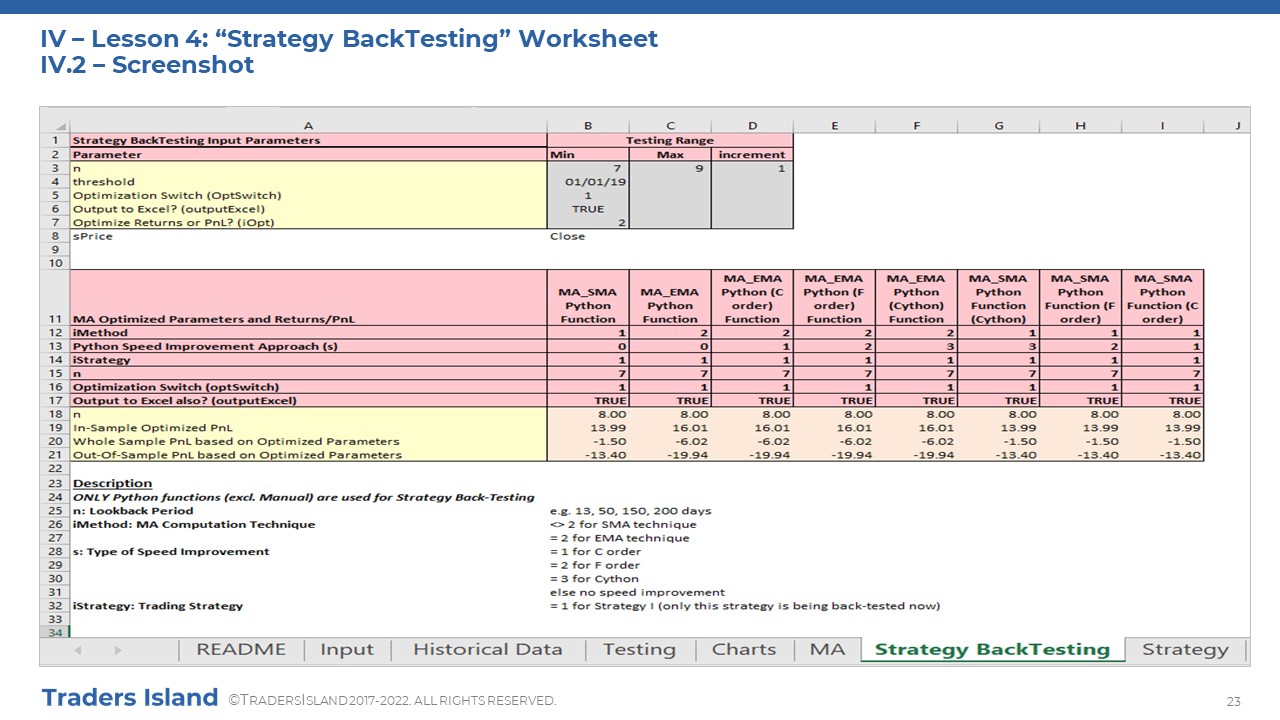Select column C header

click(x=670, y=126)
